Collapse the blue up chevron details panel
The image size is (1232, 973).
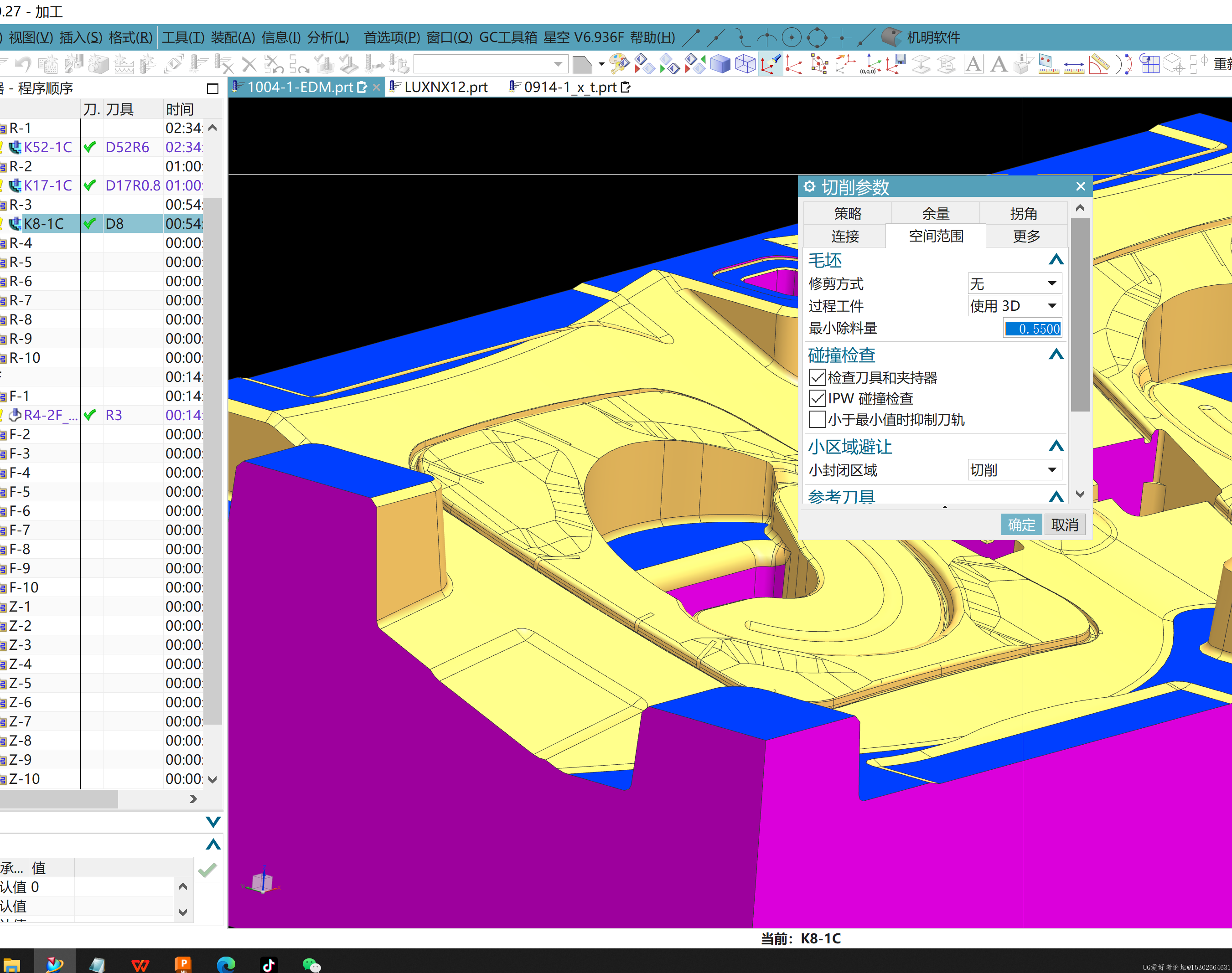coord(213,844)
